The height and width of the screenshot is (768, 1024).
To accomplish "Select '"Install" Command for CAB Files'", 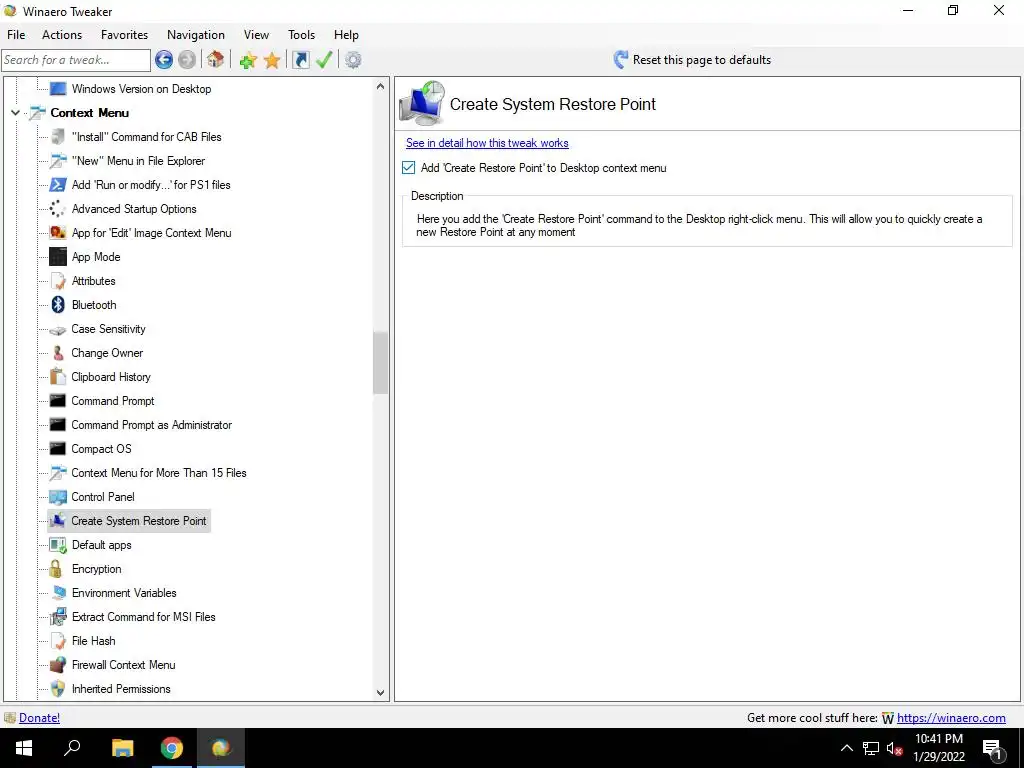I will [146, 136].
